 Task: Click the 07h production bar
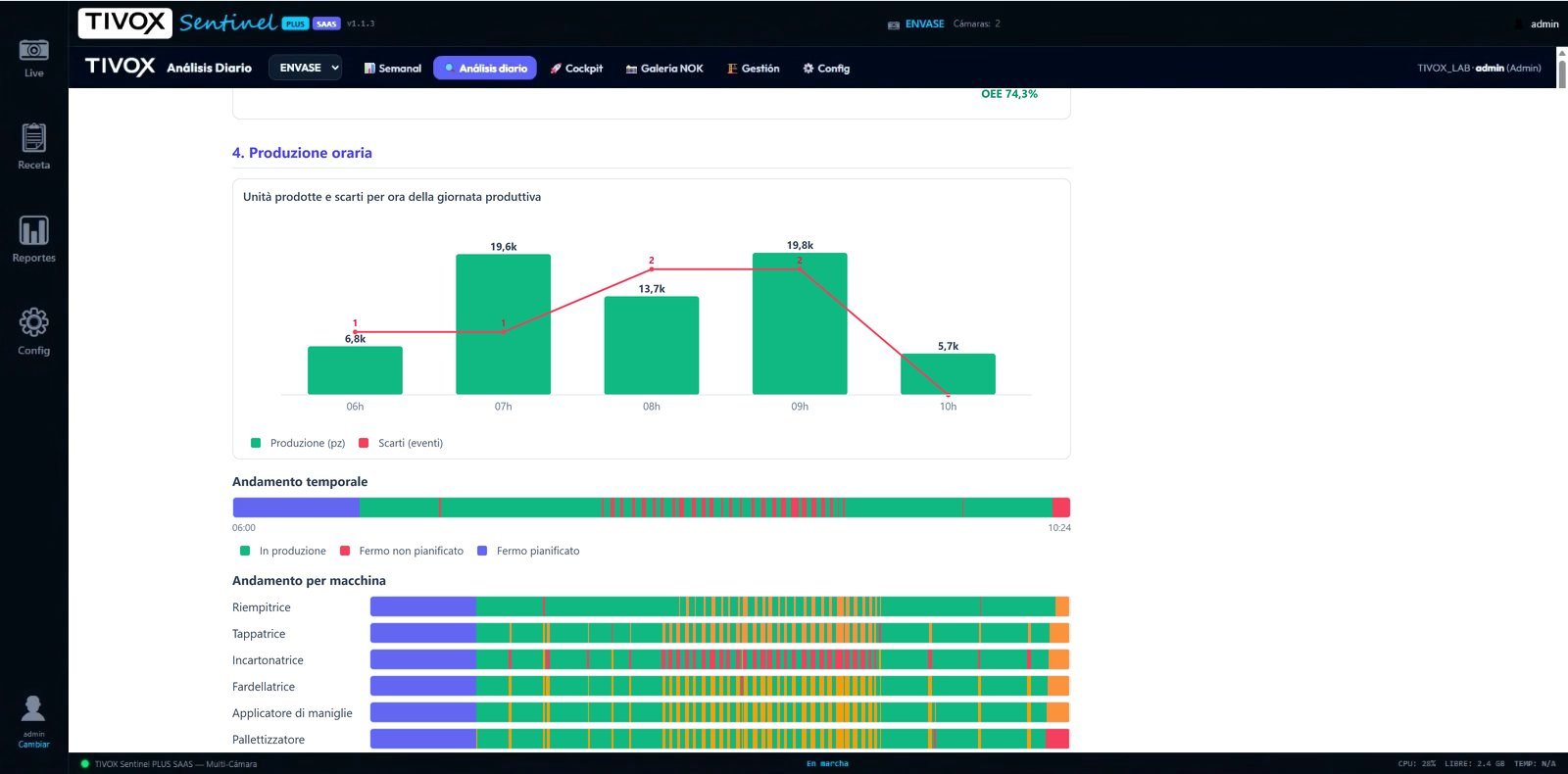(x=503, y=324)
